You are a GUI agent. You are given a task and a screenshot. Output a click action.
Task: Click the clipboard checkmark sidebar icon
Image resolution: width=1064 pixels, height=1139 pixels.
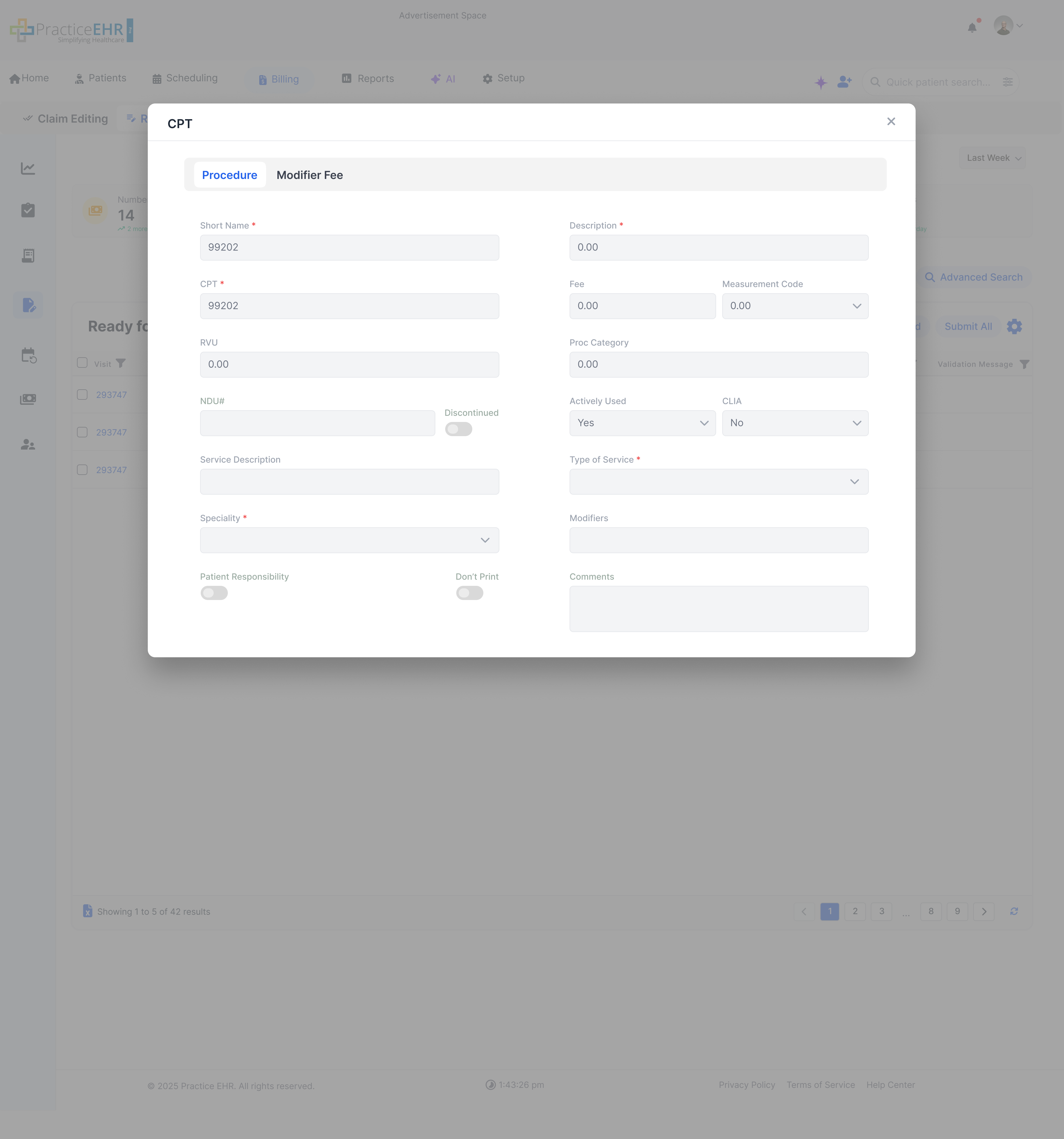coord(28,210)
